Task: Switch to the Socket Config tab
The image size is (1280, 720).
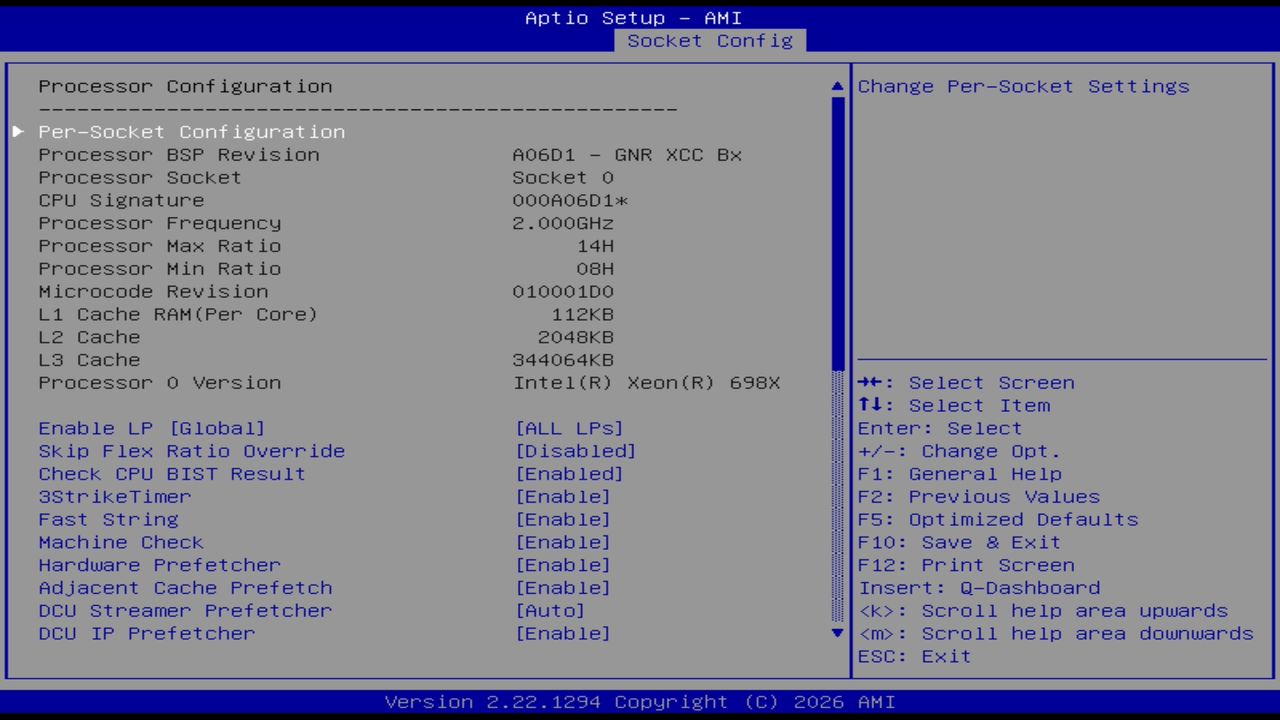Action: [709, 41]
